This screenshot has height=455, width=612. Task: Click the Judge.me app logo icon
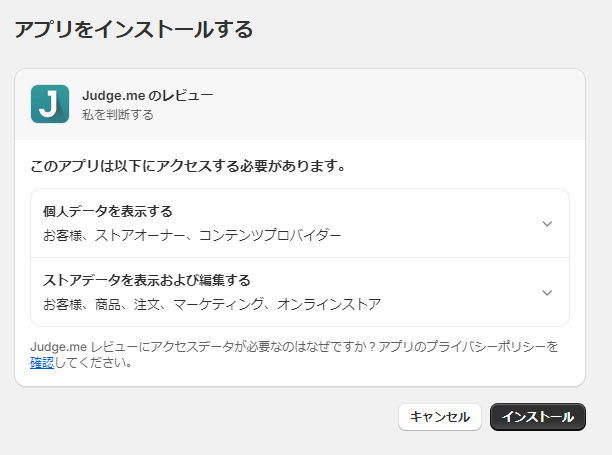click(x=50, y=104)
